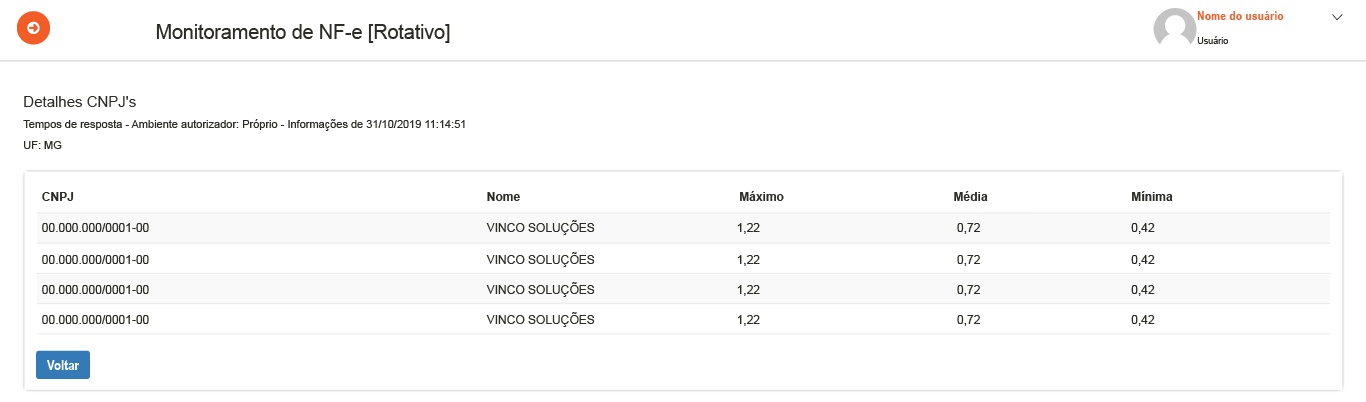Click the 1,22 value in the third row
The image size is (1366, 402).
pyautogui.click(x=748, y=290)
